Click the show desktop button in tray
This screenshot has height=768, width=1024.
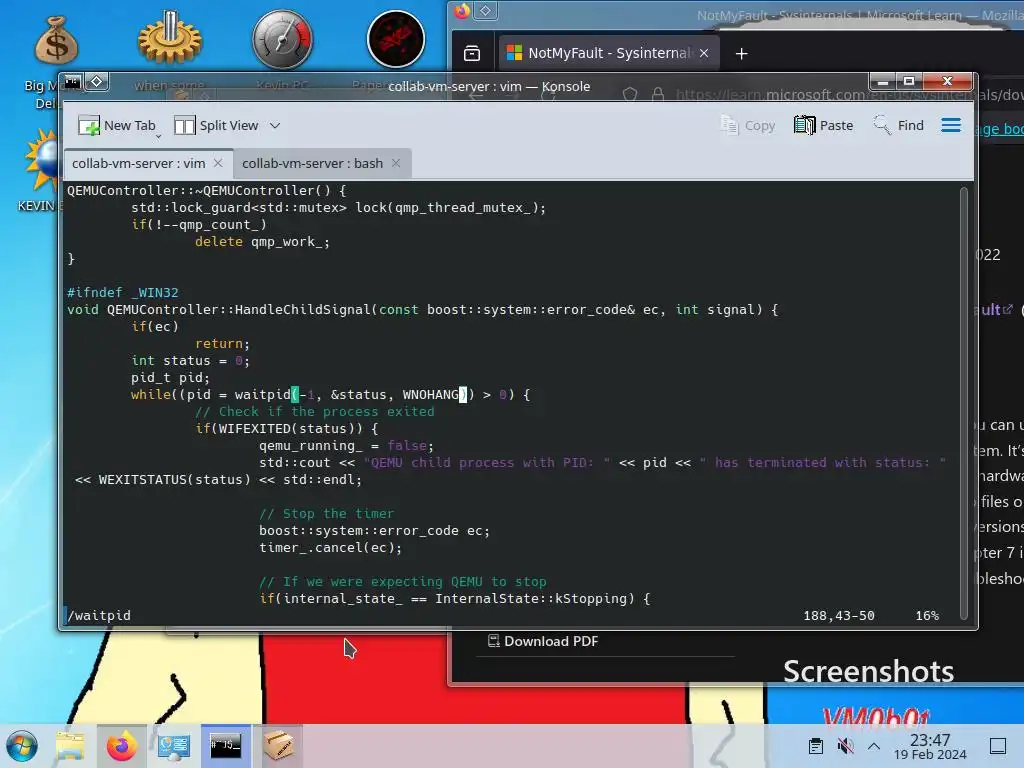click(x=998, y=746)
